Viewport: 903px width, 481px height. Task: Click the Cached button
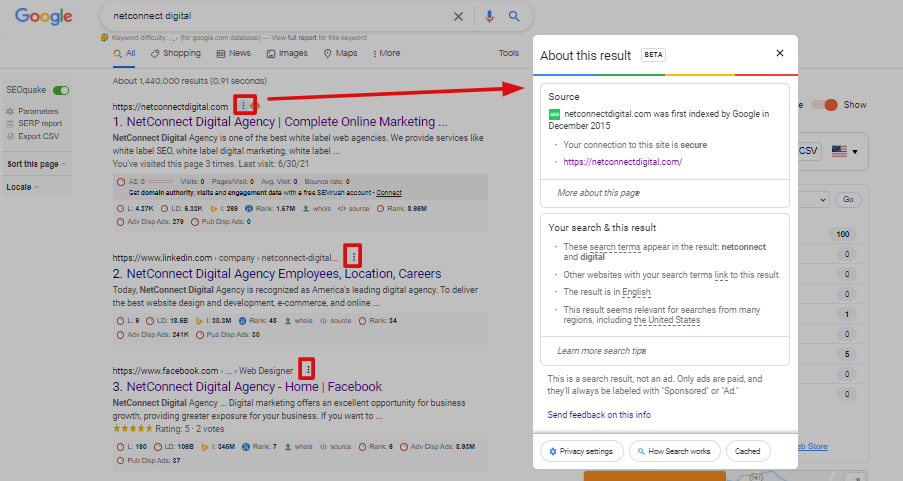click(748, 451)
